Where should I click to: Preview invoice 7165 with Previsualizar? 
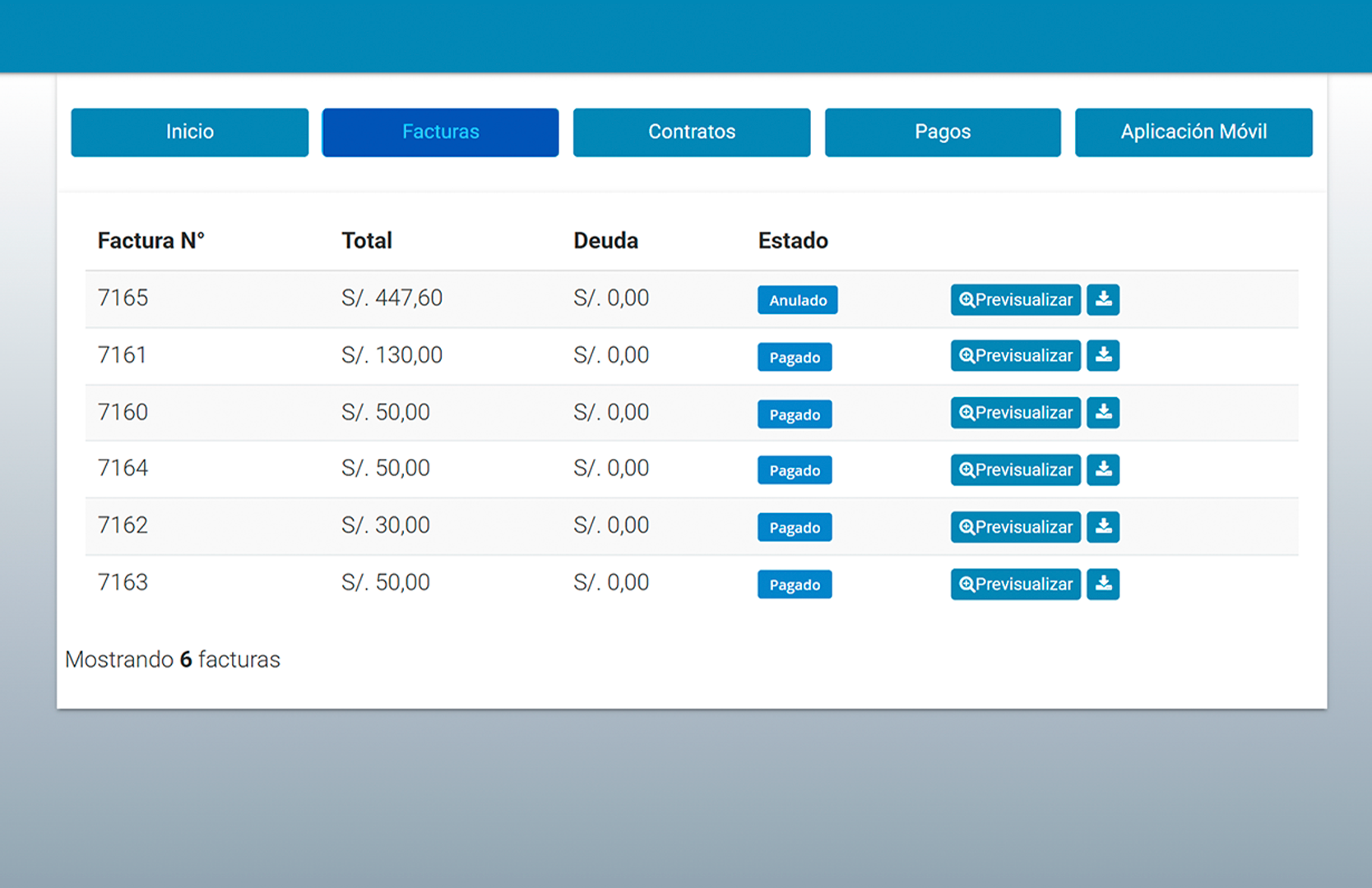pos(1016,300)
